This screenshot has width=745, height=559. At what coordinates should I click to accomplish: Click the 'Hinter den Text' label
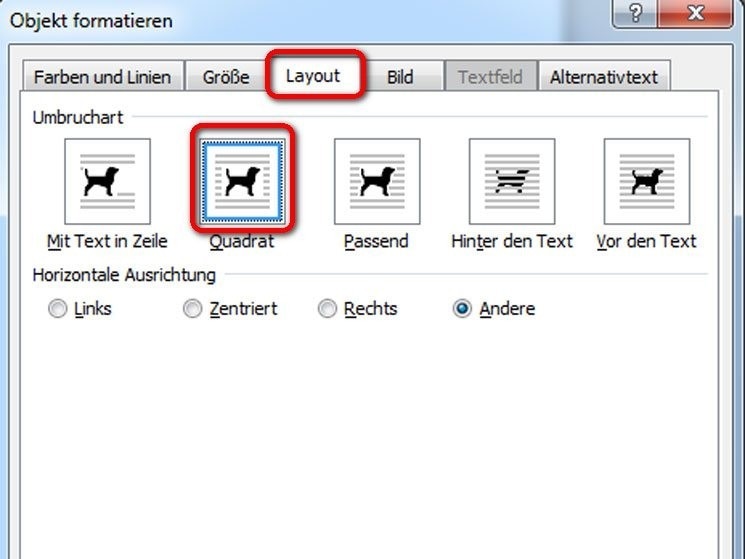coord(512,241)
